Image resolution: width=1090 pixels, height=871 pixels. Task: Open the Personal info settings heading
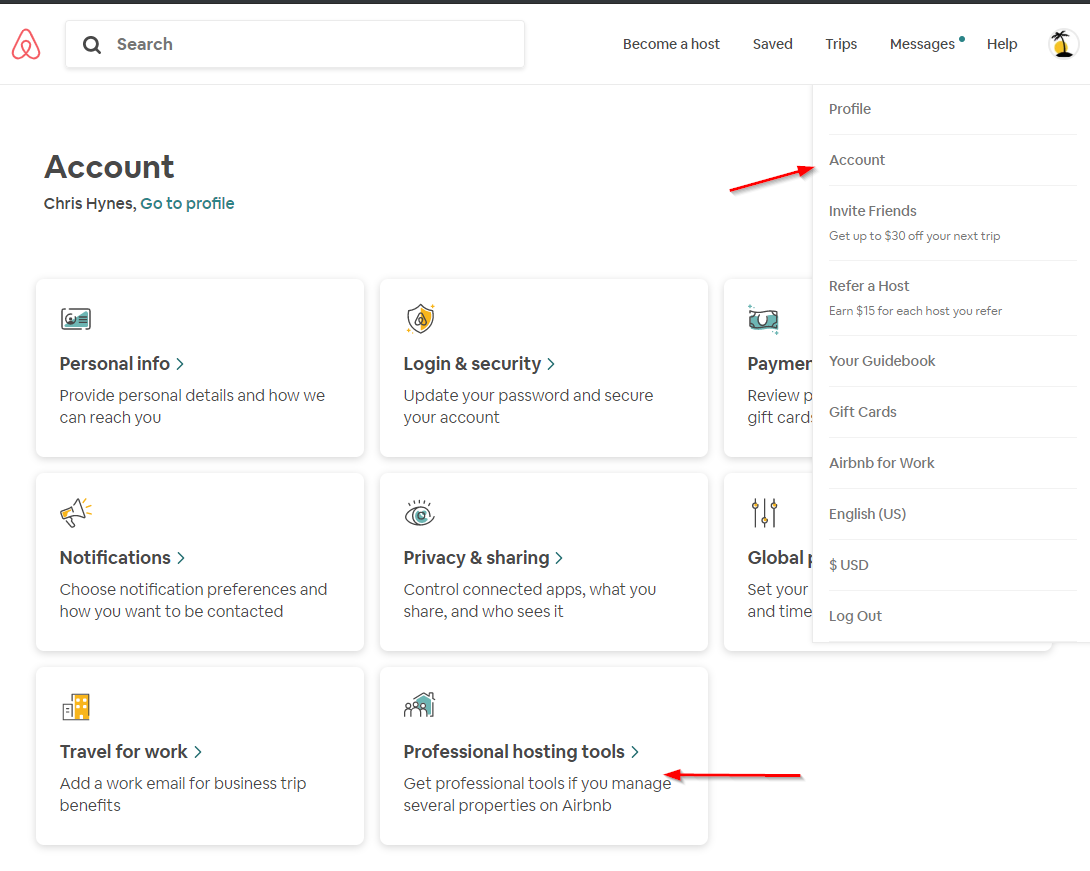tap(121, 364)
